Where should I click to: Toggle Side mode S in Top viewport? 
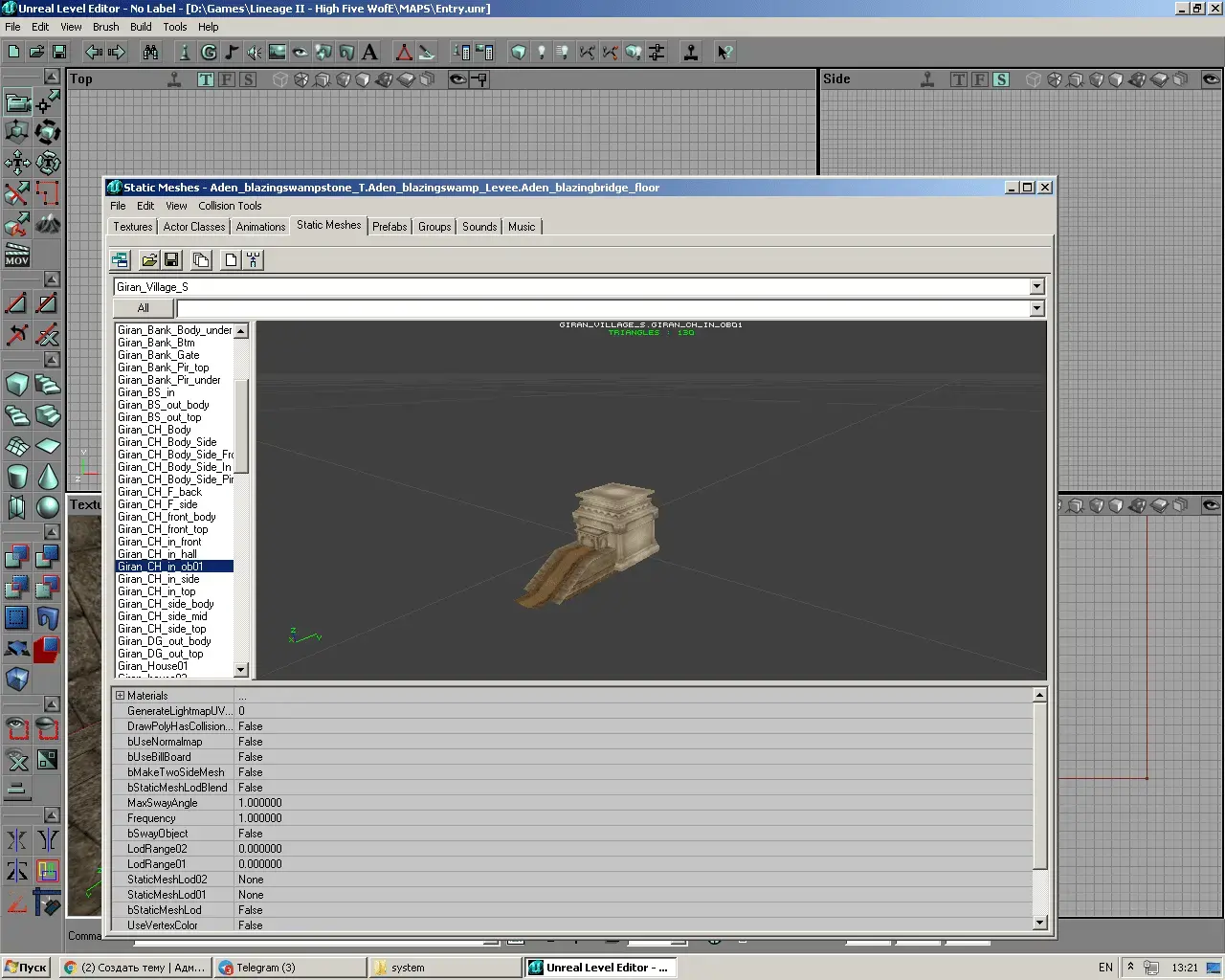tap(248, 79)
